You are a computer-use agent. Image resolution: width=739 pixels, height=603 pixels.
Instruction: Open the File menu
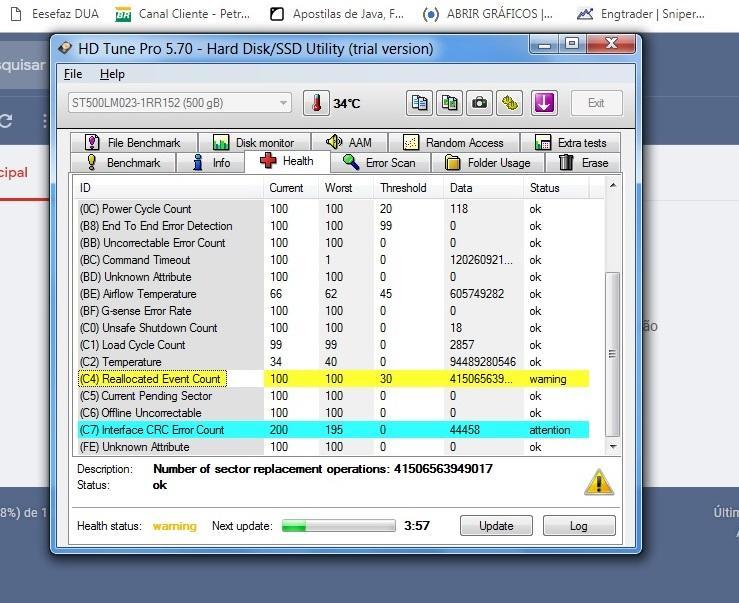point(73,74)
